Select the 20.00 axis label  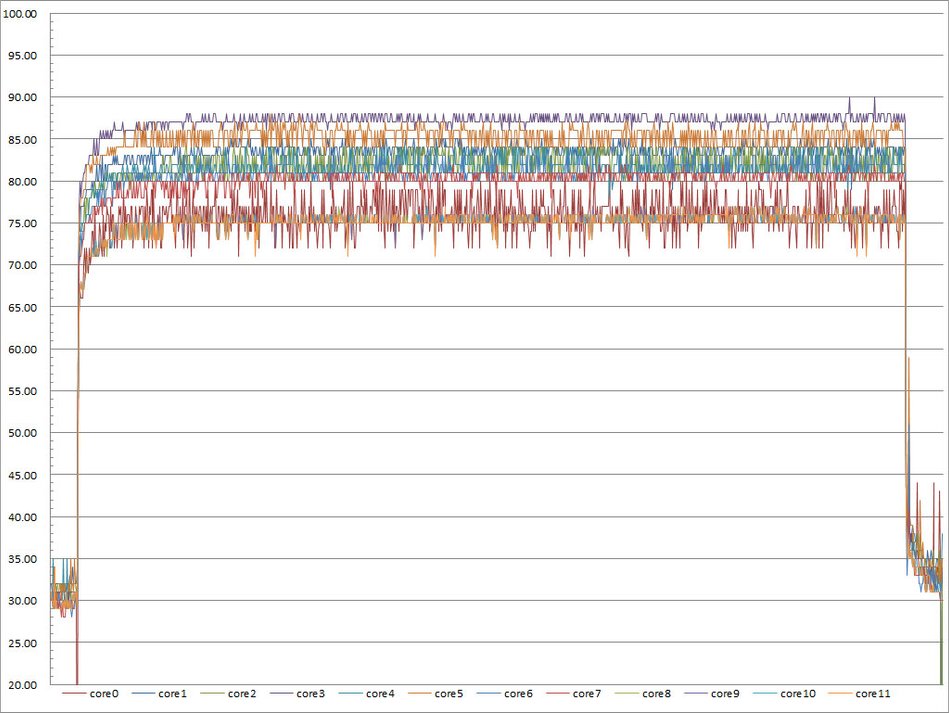coord(22,685)
